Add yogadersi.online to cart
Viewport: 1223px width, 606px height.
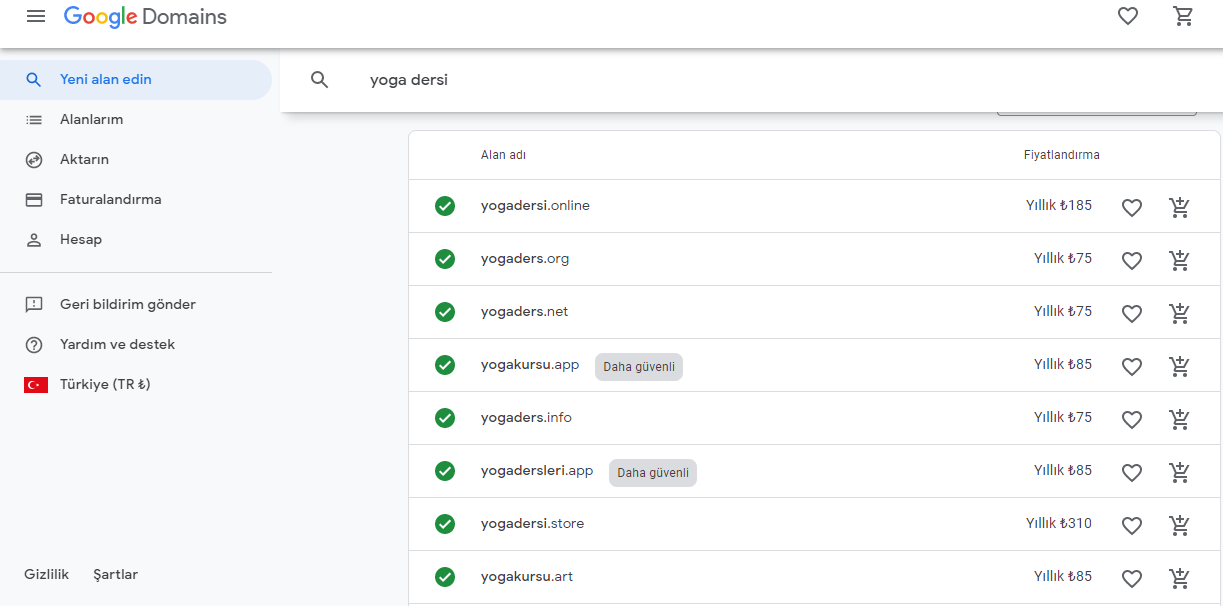click(1180, 207)
